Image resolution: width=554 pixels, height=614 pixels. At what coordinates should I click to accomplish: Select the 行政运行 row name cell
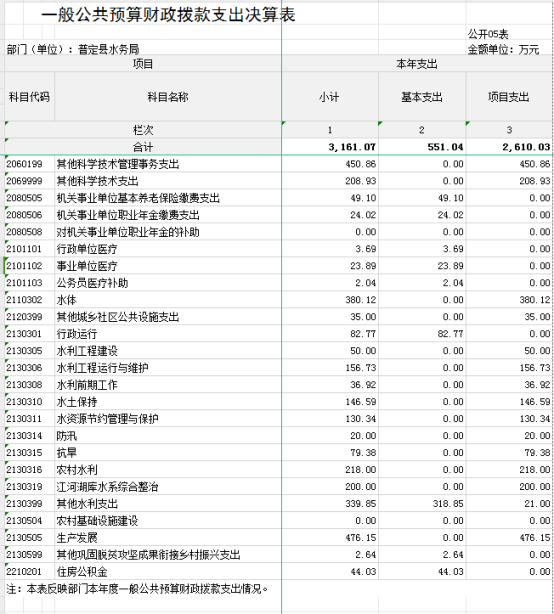(168, 334)
